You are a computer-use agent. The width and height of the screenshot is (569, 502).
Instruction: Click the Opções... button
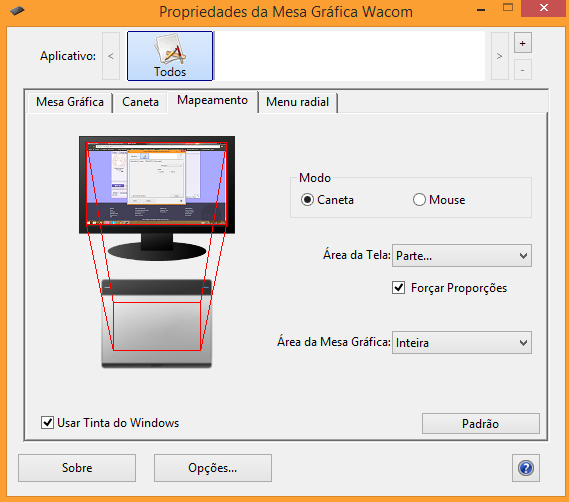[213, 468]
